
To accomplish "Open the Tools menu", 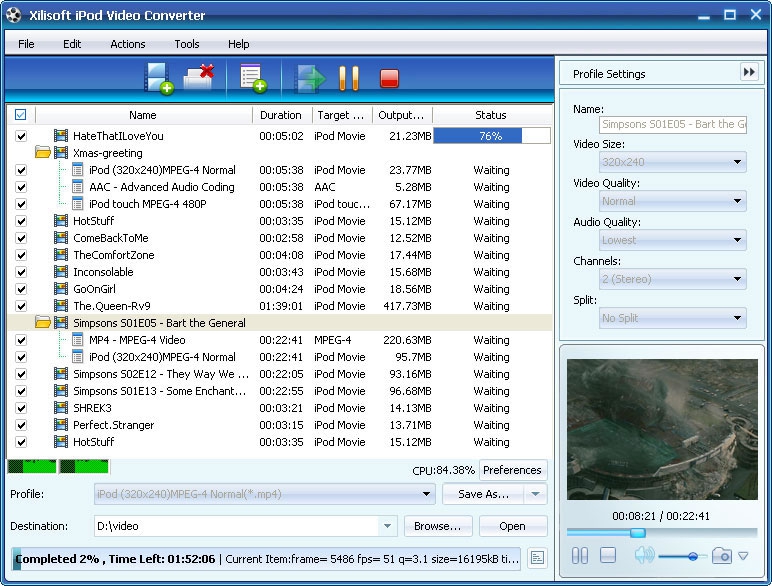I will tap(187, 44).
